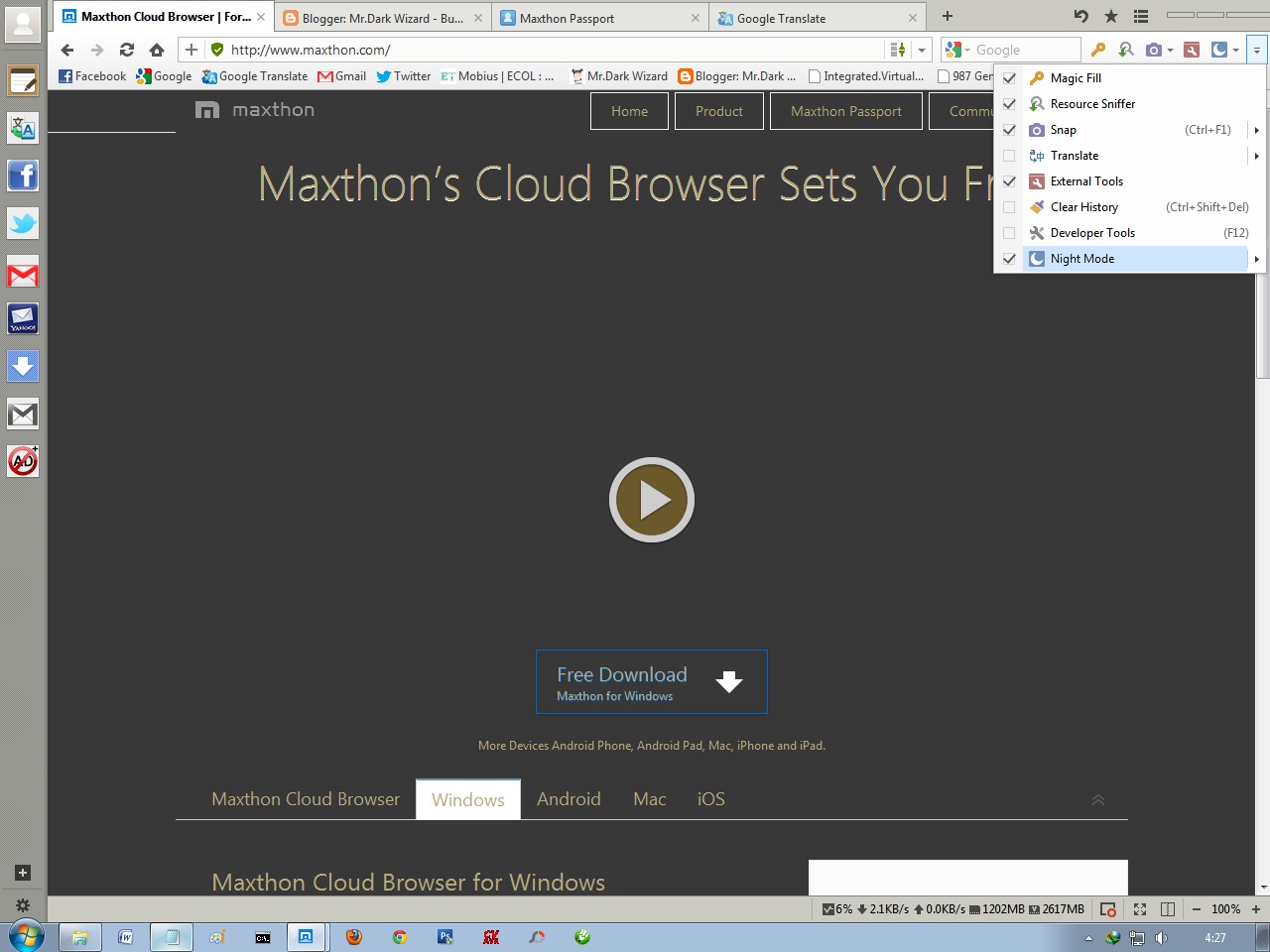Open the Night Mode toolbar dropdown arrow
The image size is (1270, 952).
pos(1235,50)
